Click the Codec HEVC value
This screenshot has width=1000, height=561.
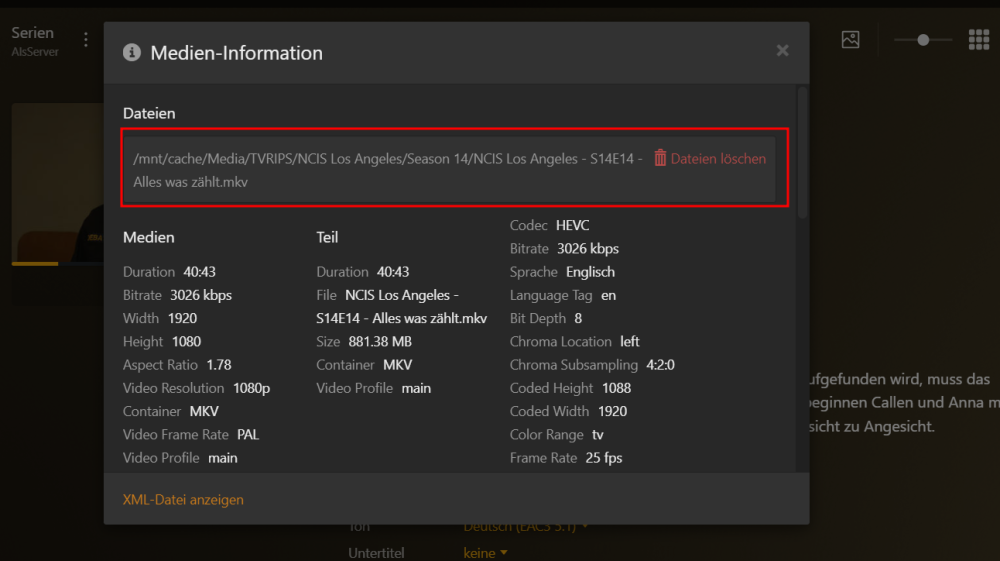[572, 226]
